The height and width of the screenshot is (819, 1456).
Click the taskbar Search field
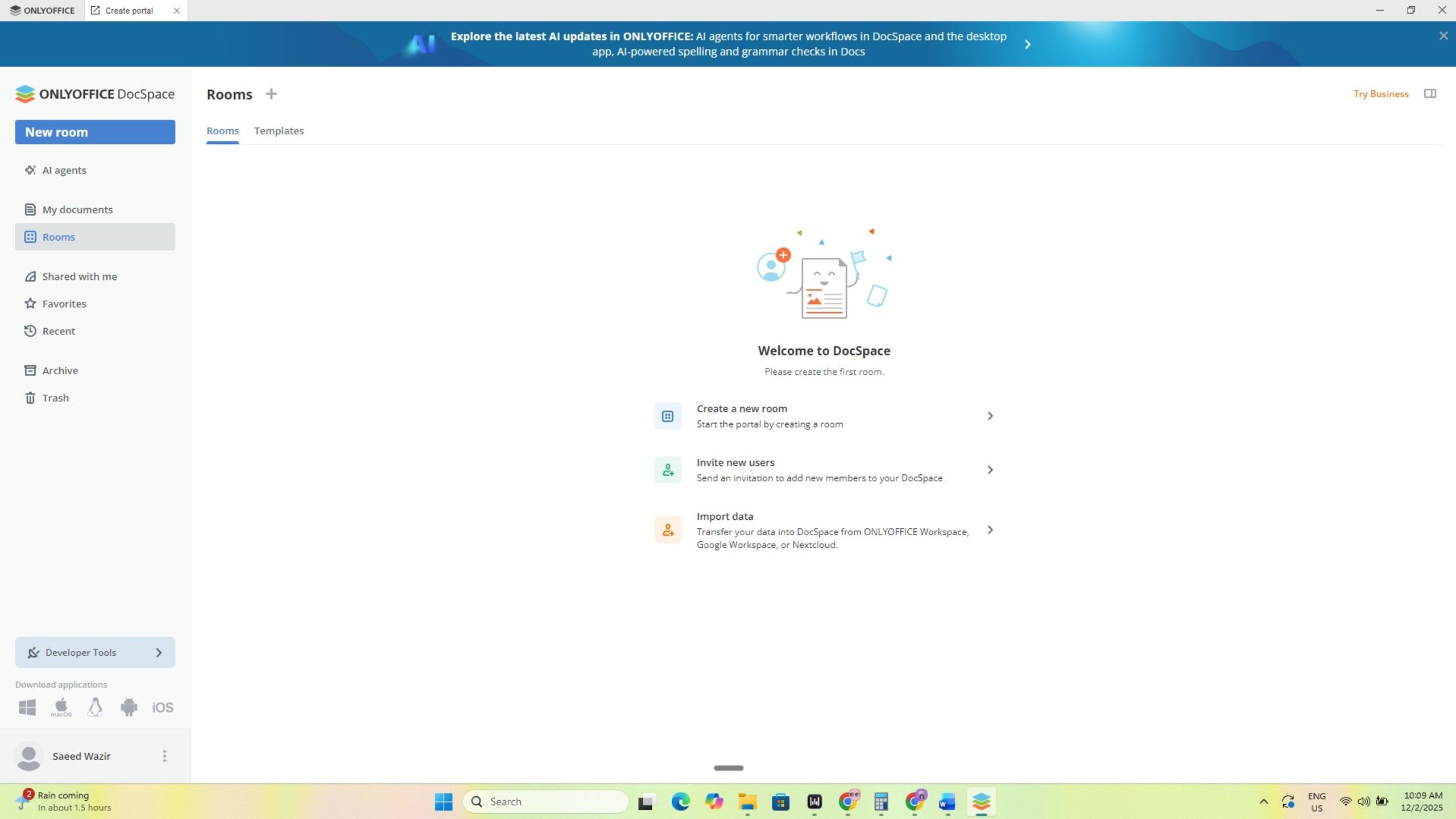pos(546,801)
